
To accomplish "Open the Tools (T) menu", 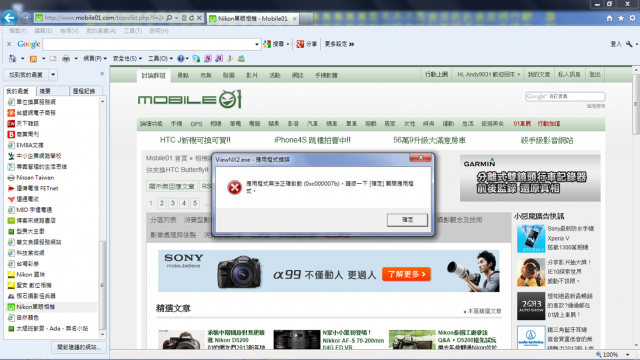I will click(x=133, y=31).
